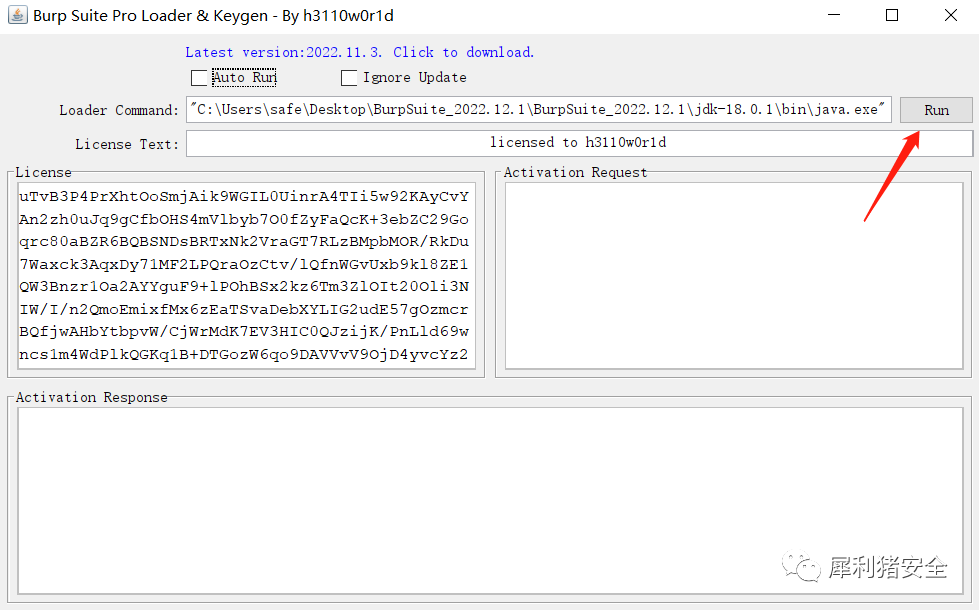Click the license line starting ncs1m4WdPlk
This screenshot has height=610, width=979.
[x=244, y=355]
